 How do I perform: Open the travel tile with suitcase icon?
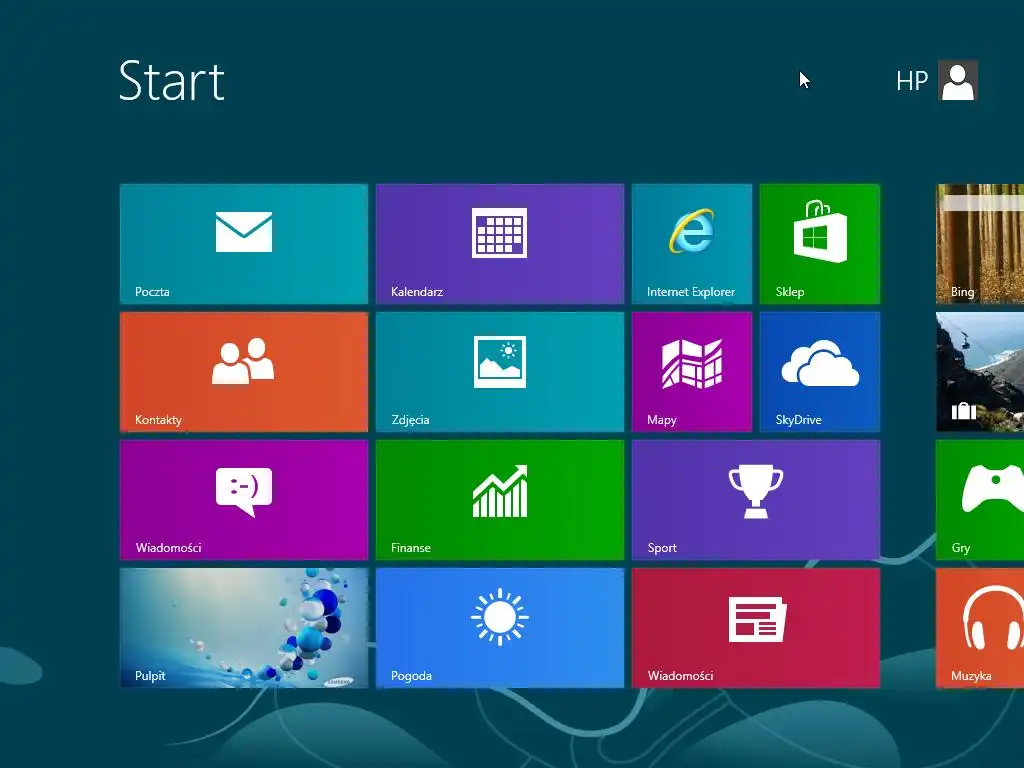pos(980,372)
